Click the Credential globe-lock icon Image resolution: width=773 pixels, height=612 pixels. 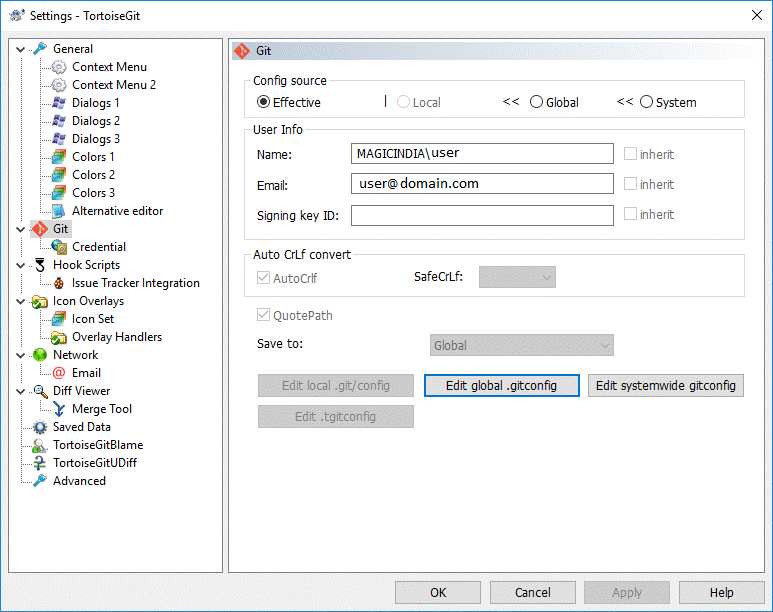coord(59,247)
